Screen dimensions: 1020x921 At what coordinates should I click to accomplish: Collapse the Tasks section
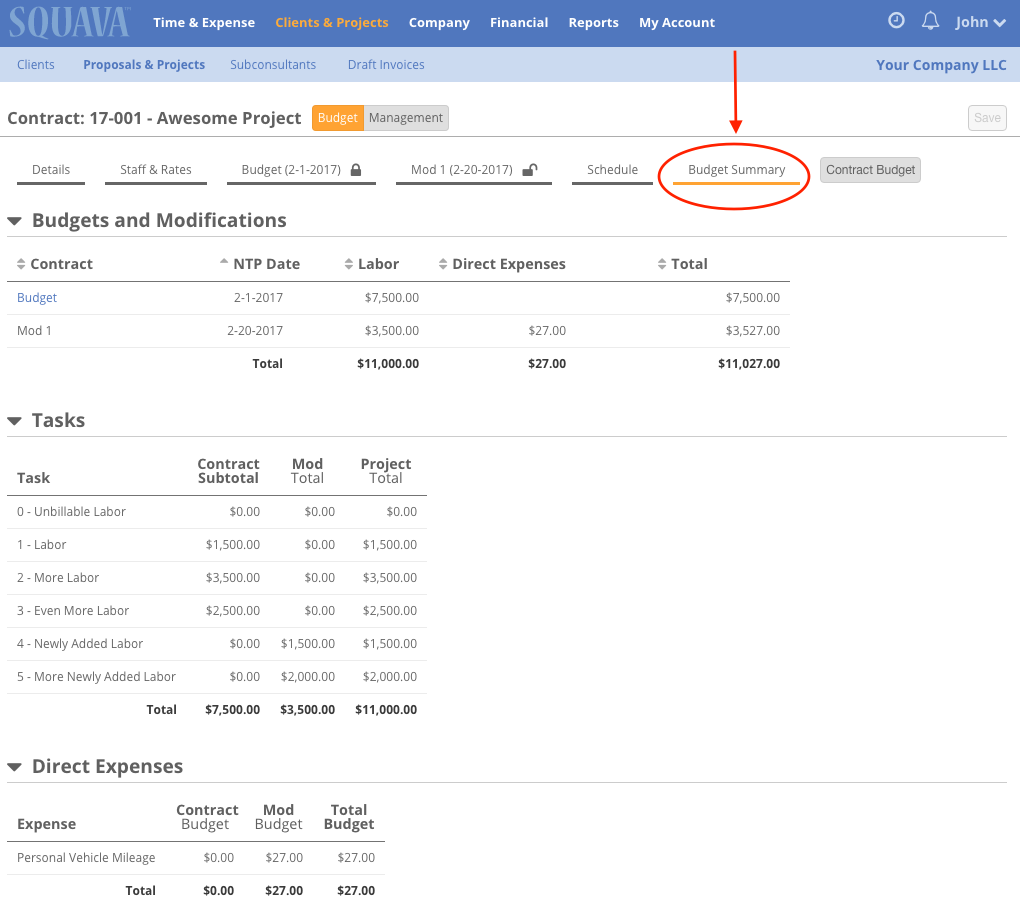pos(14,420)
